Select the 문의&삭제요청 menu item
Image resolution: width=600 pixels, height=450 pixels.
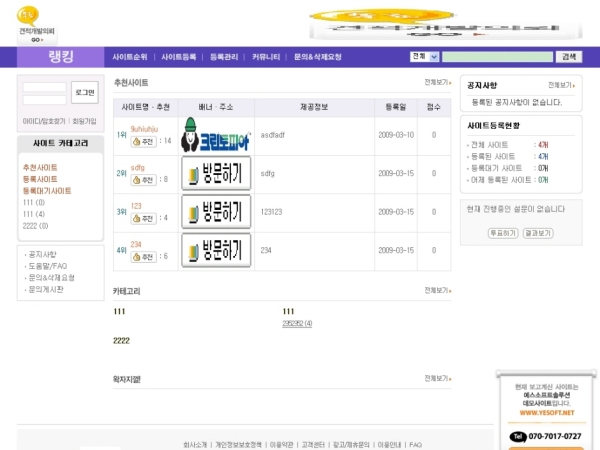(317, 58)
